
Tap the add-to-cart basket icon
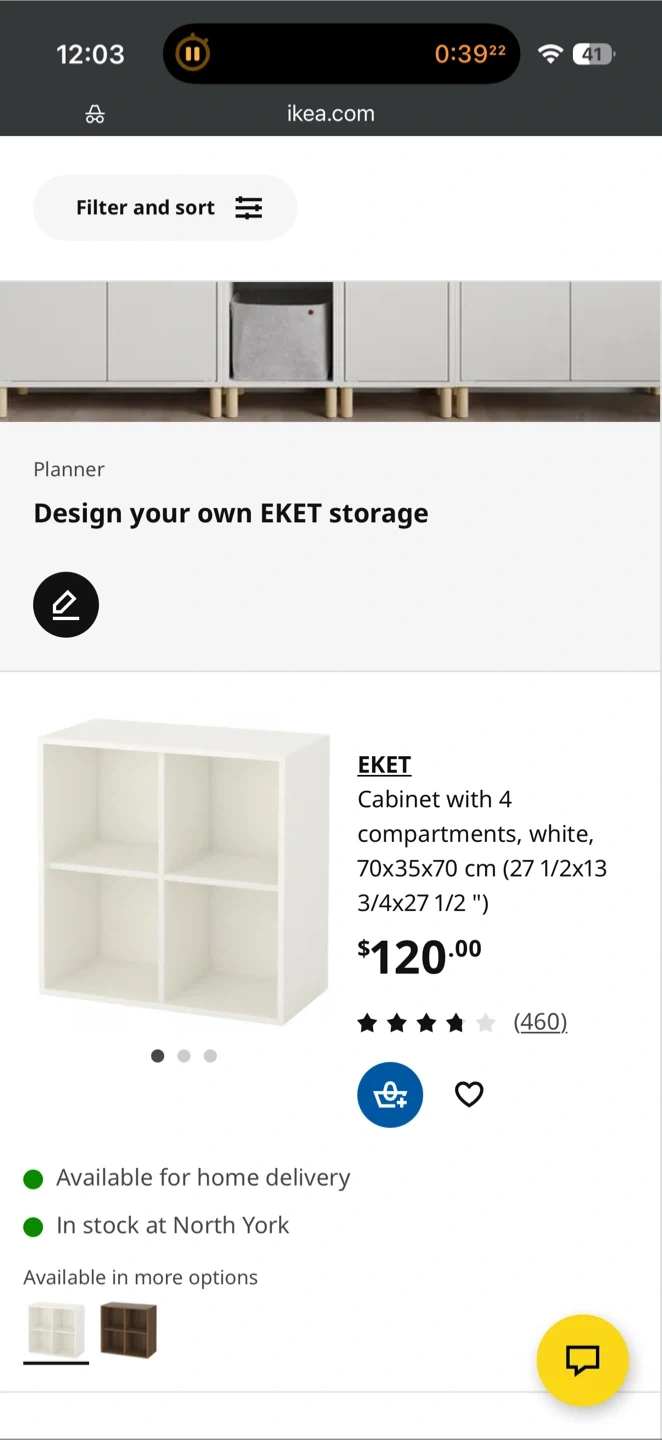click(x=390, y=1095)
